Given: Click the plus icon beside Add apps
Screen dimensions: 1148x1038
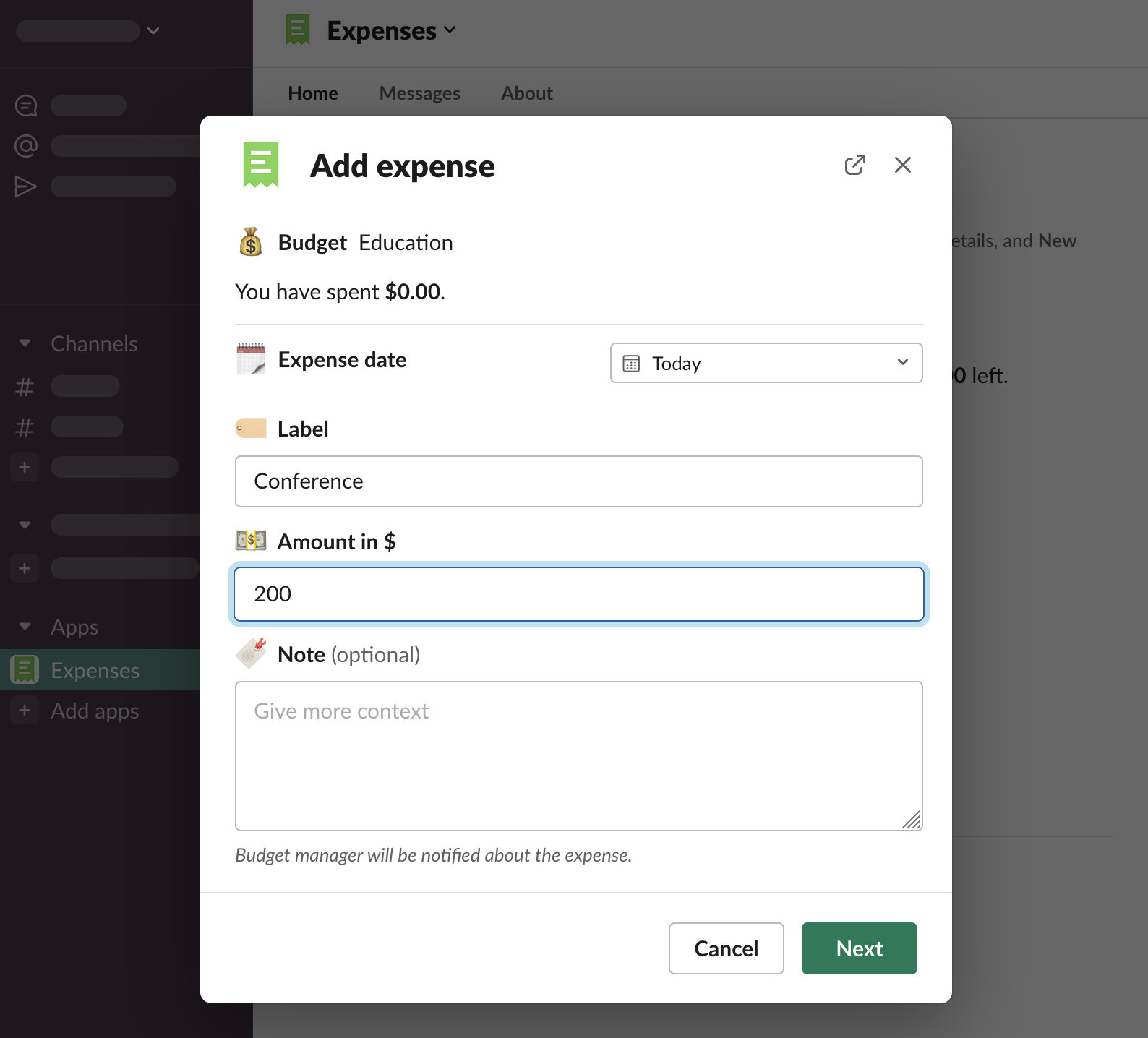Looking at the screenshot, I should (25, 710).
